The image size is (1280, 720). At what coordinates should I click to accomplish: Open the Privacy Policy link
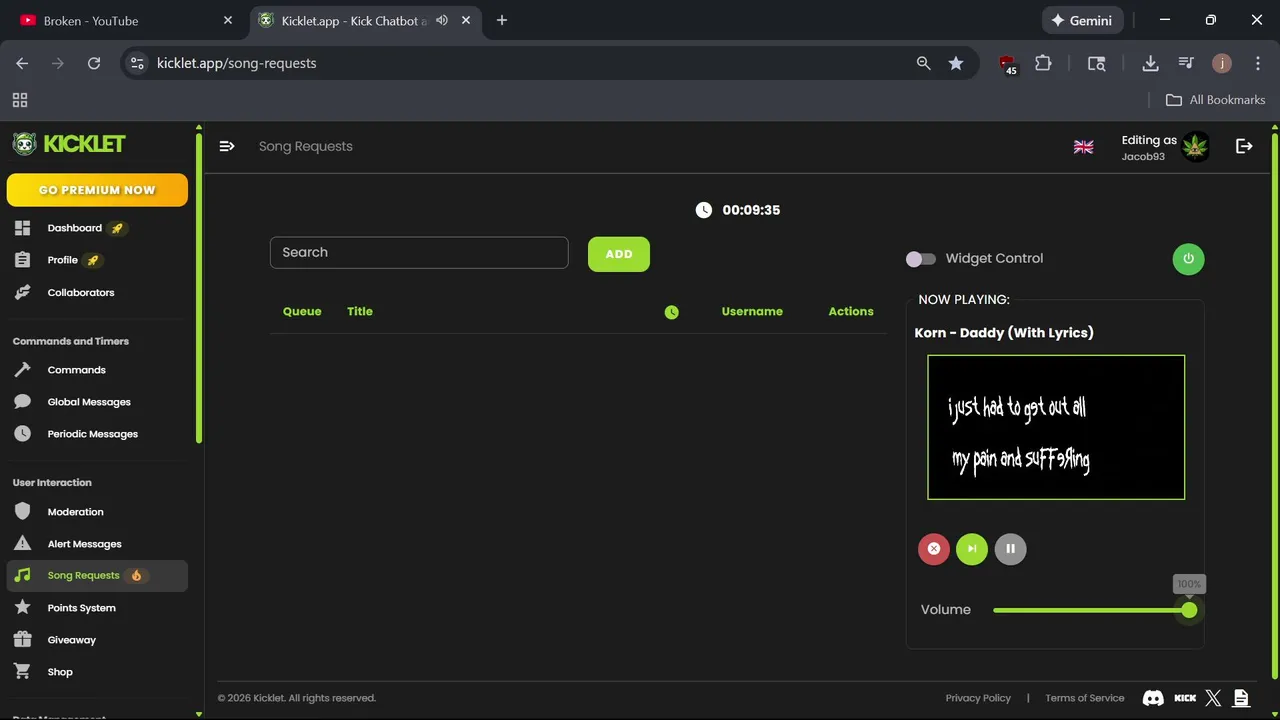tap(978, 698)
